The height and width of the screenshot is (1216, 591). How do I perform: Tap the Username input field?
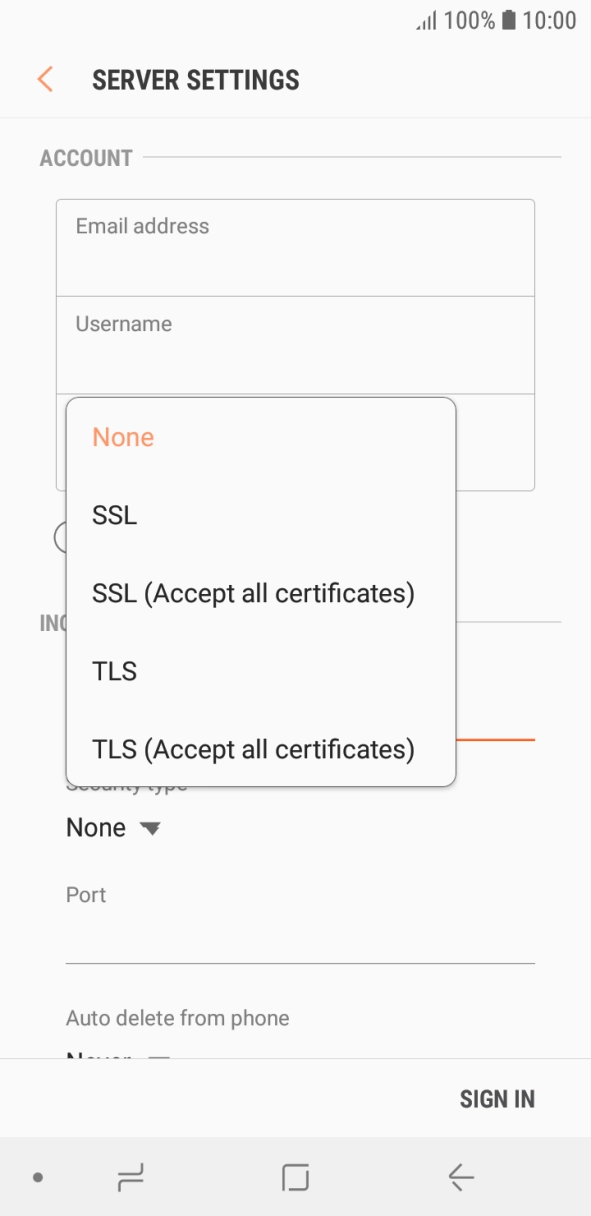pos(295,345)
